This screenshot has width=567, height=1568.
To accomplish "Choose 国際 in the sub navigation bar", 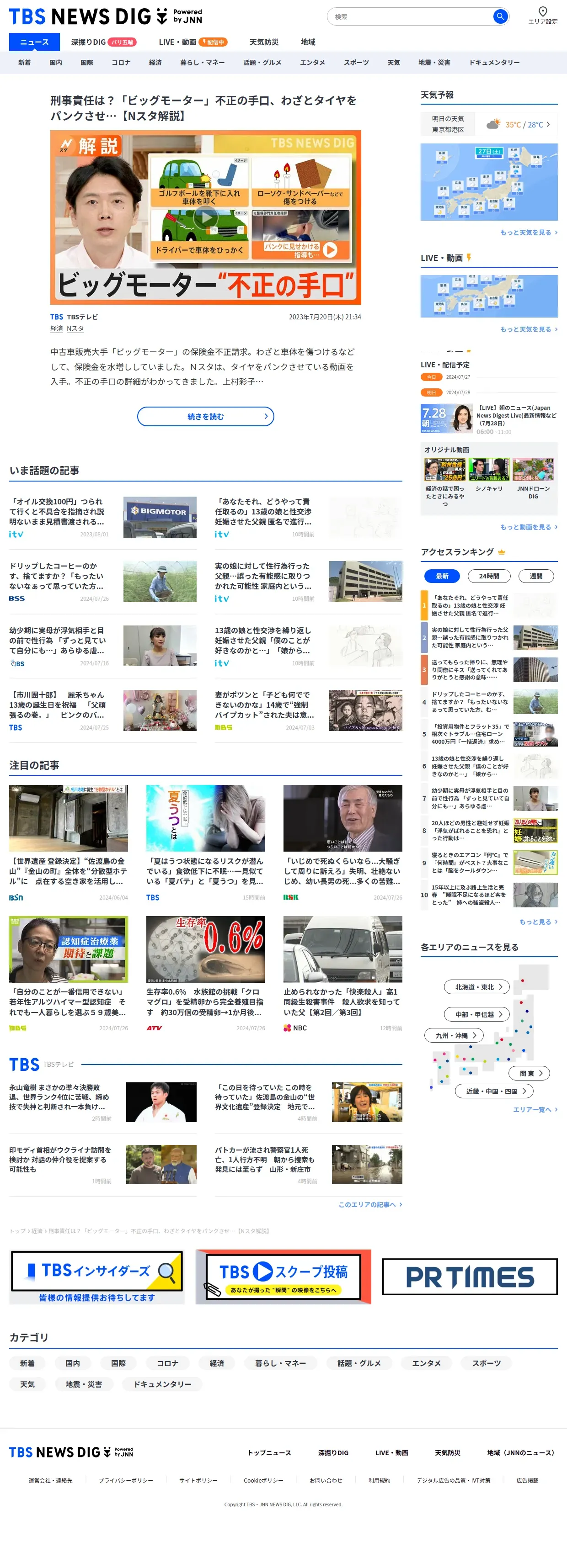I will [x=87, y=63].
